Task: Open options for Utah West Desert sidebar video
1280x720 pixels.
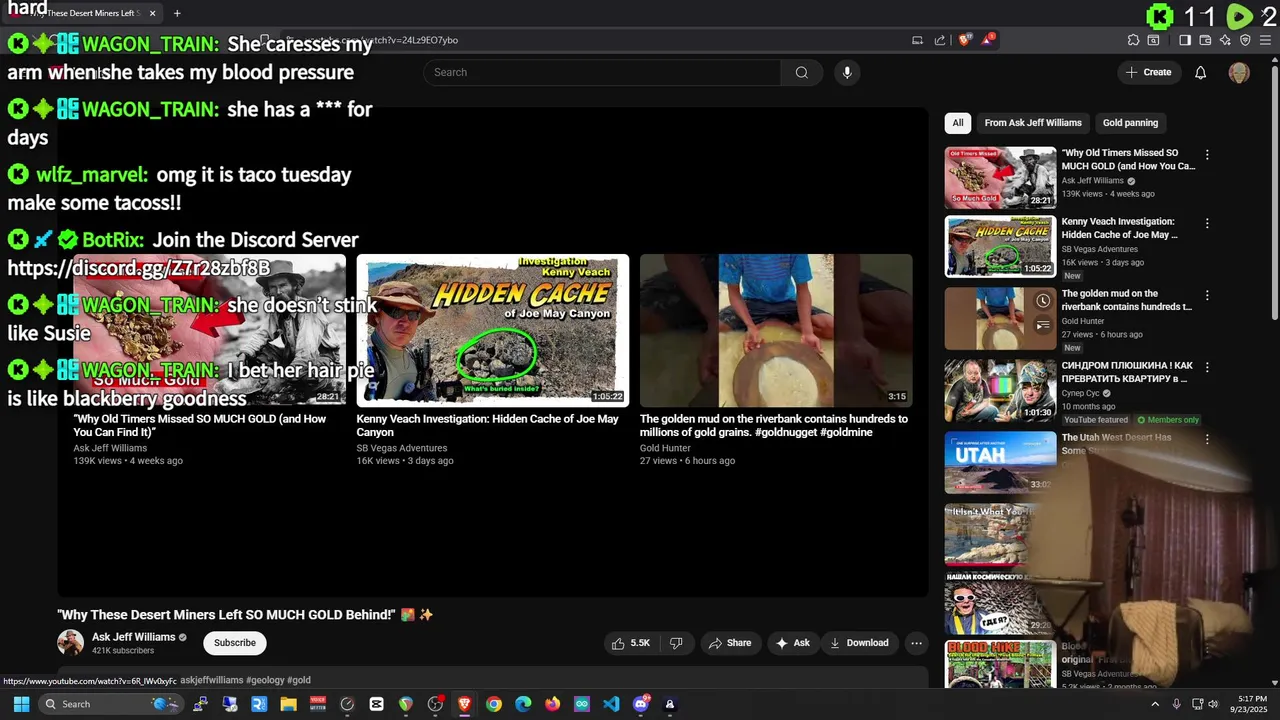Action: click(1207, 439)
